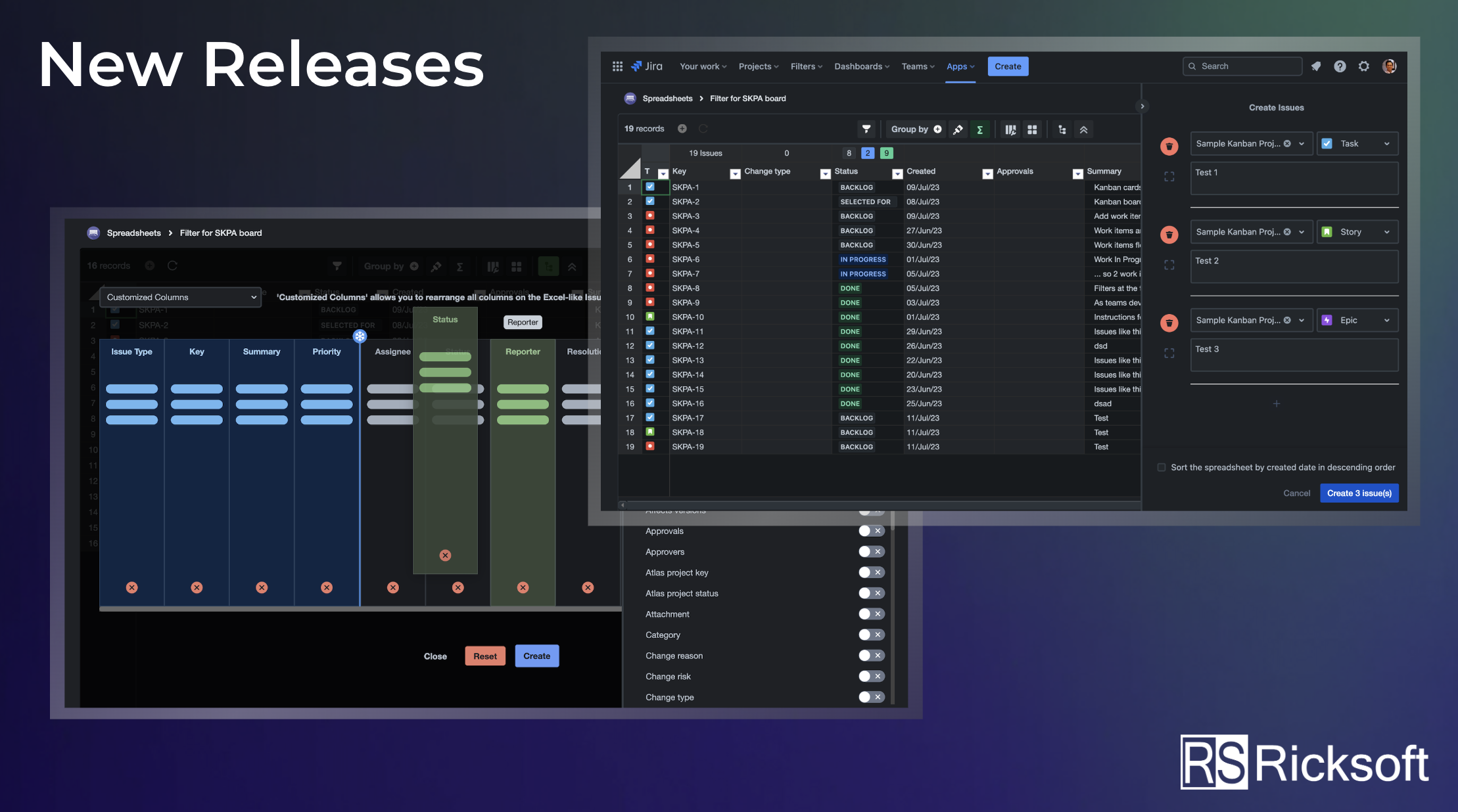The height and width of the screenshot is (812, 1458).
Task: Click the Create 3 issue(s) button
Action: click(x=1359, y=493)
